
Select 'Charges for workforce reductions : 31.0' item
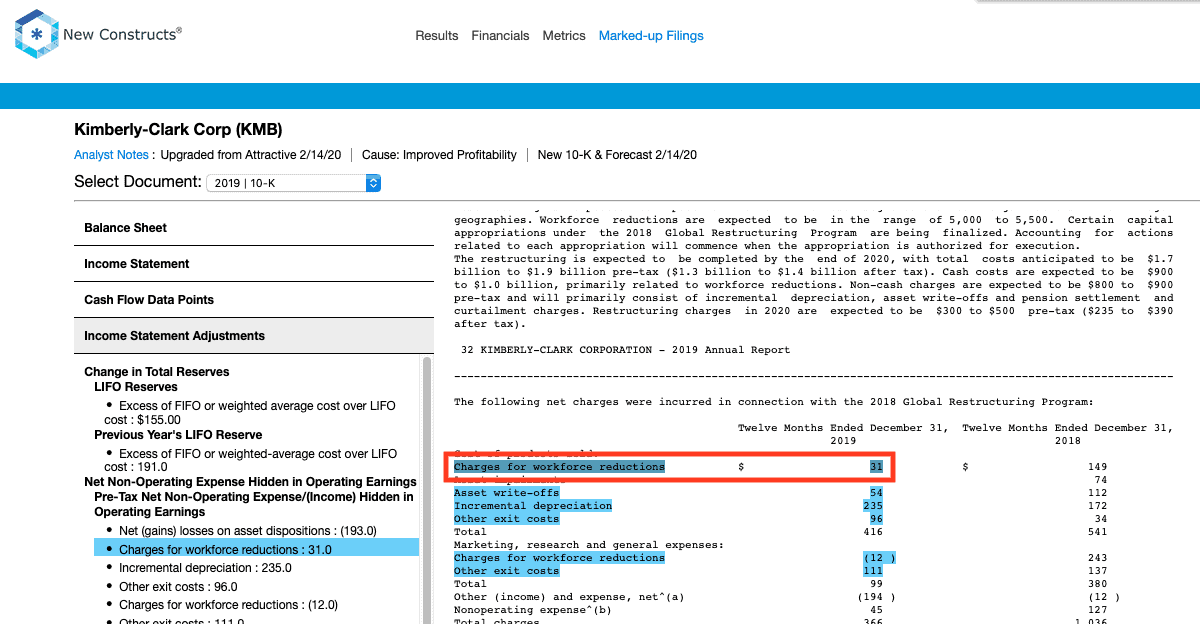pos(256,548)
